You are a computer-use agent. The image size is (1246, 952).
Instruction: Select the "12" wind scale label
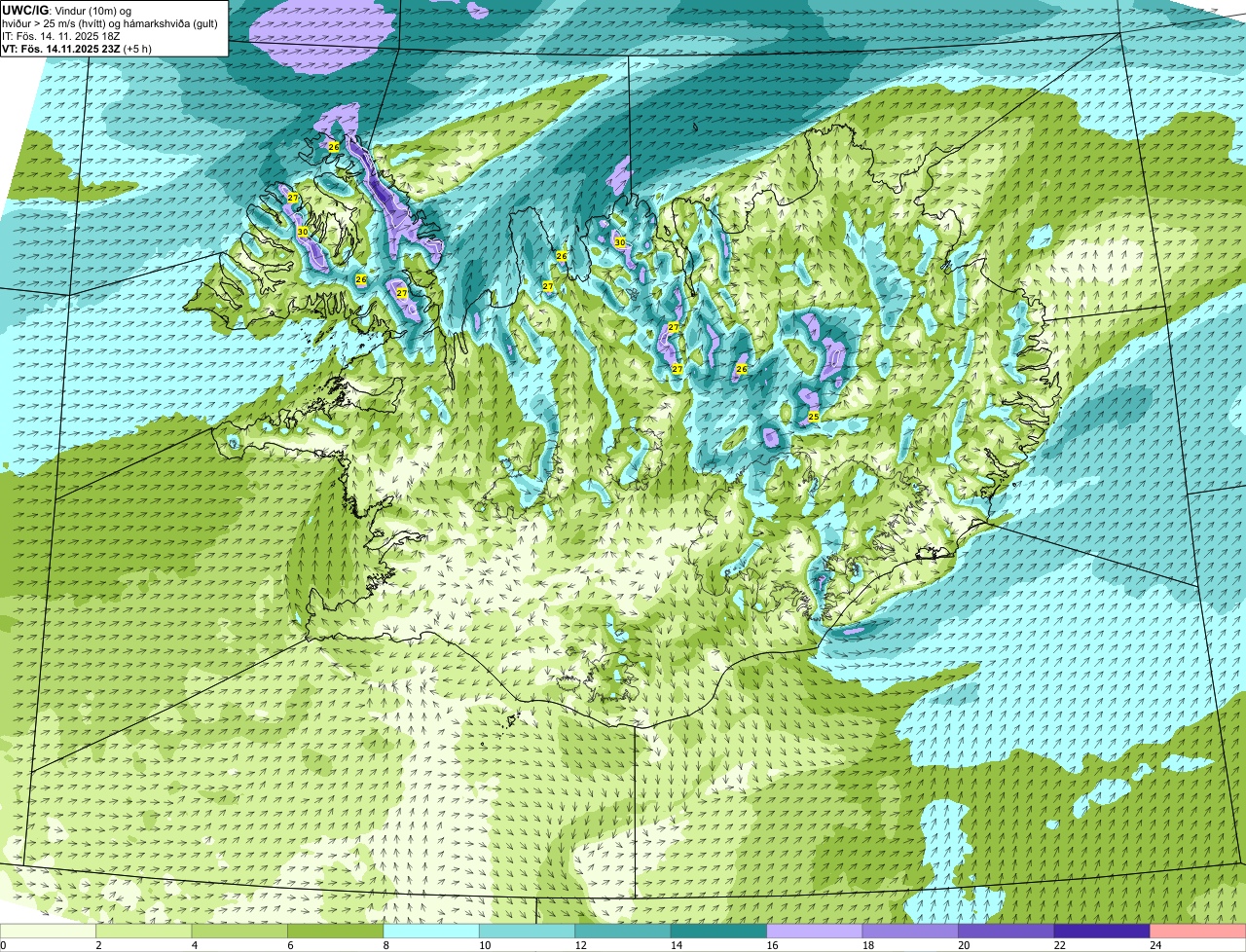pyautogui.click(x=580, y=945)
